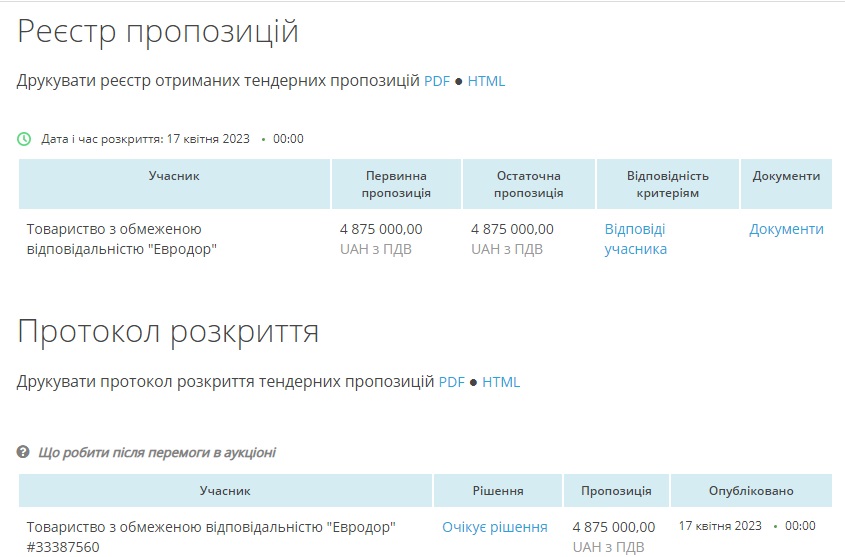The height and width of the screenshot is (557, 845).
Task: Click 'Рішення' column header
Action: [498, 491]
